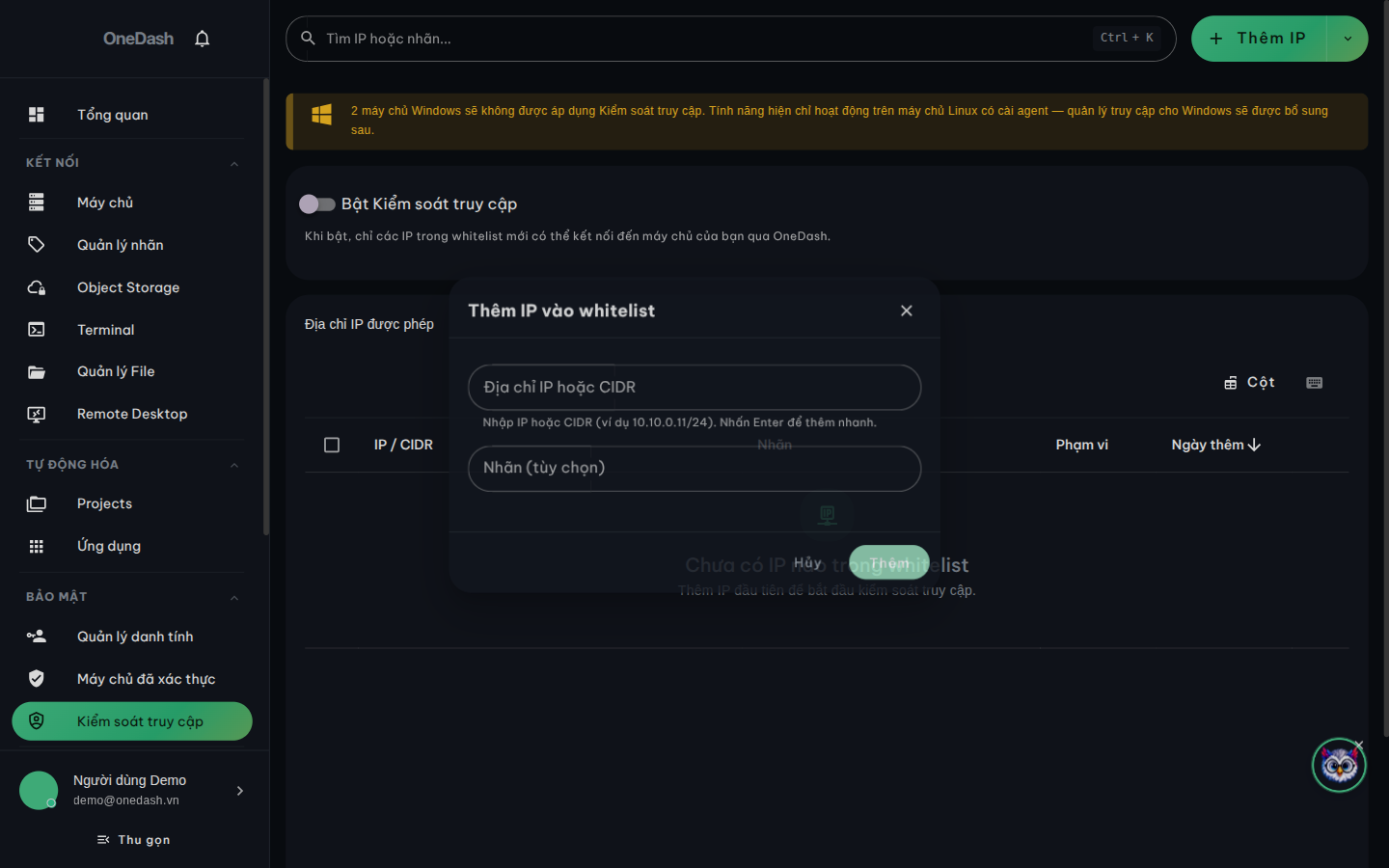Click the Địa chỉ IP hoặc CIDR field
This screenshot has height=868, width=1389.
(x=694, y=387)
